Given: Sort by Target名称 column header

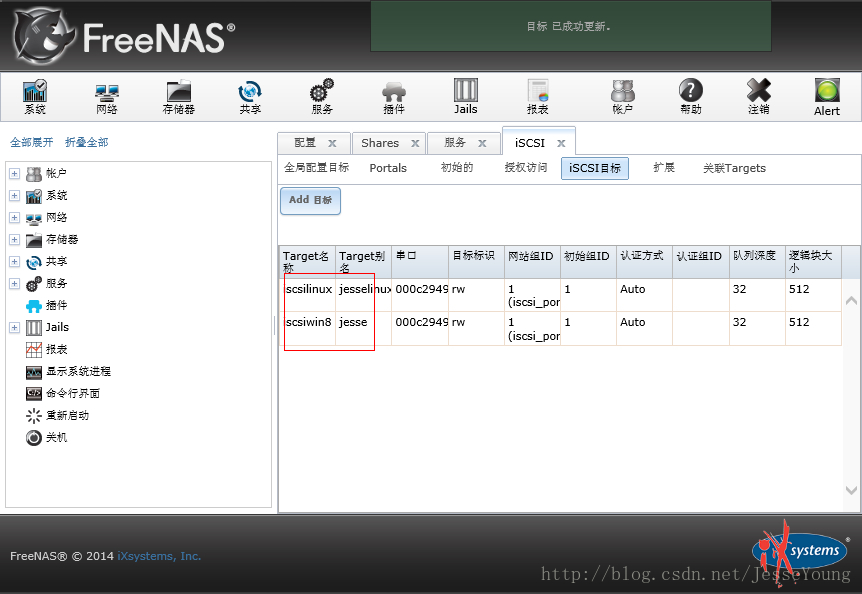Looking at the screenshot, I should pos(307,262).
